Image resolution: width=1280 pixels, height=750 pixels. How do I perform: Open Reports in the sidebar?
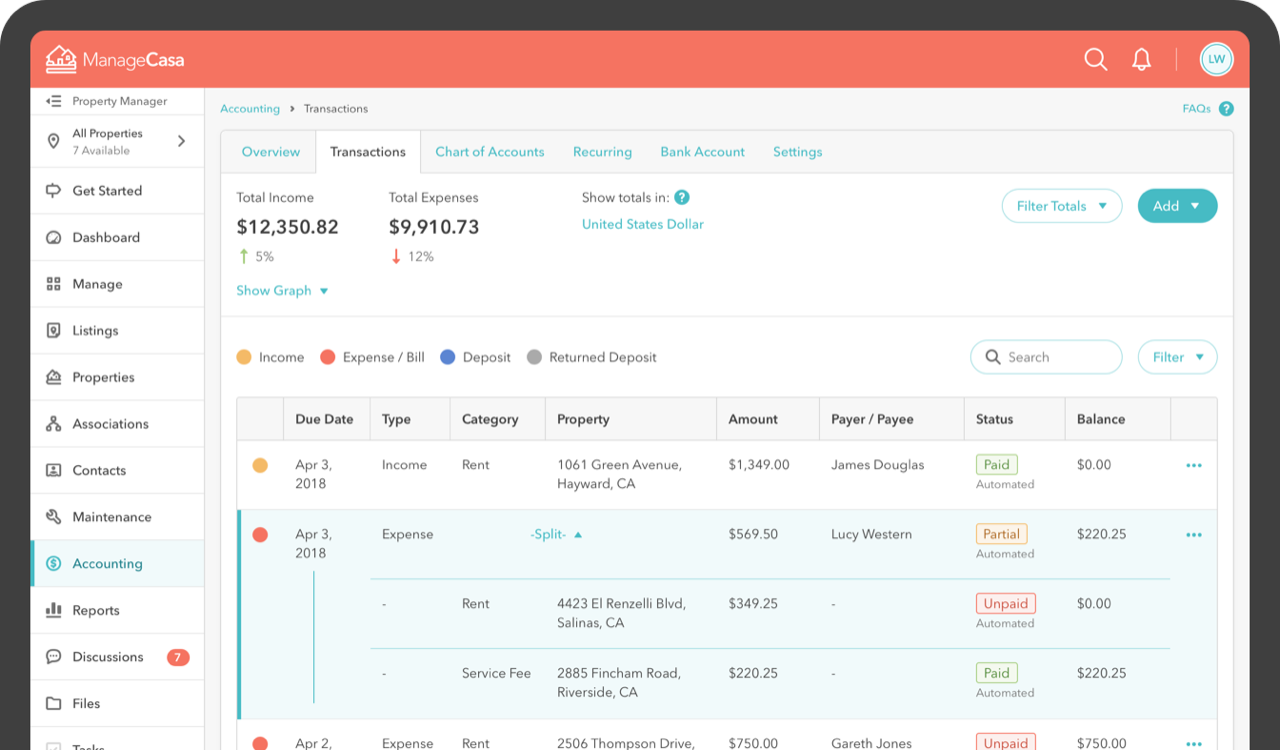tap(117, 610)
